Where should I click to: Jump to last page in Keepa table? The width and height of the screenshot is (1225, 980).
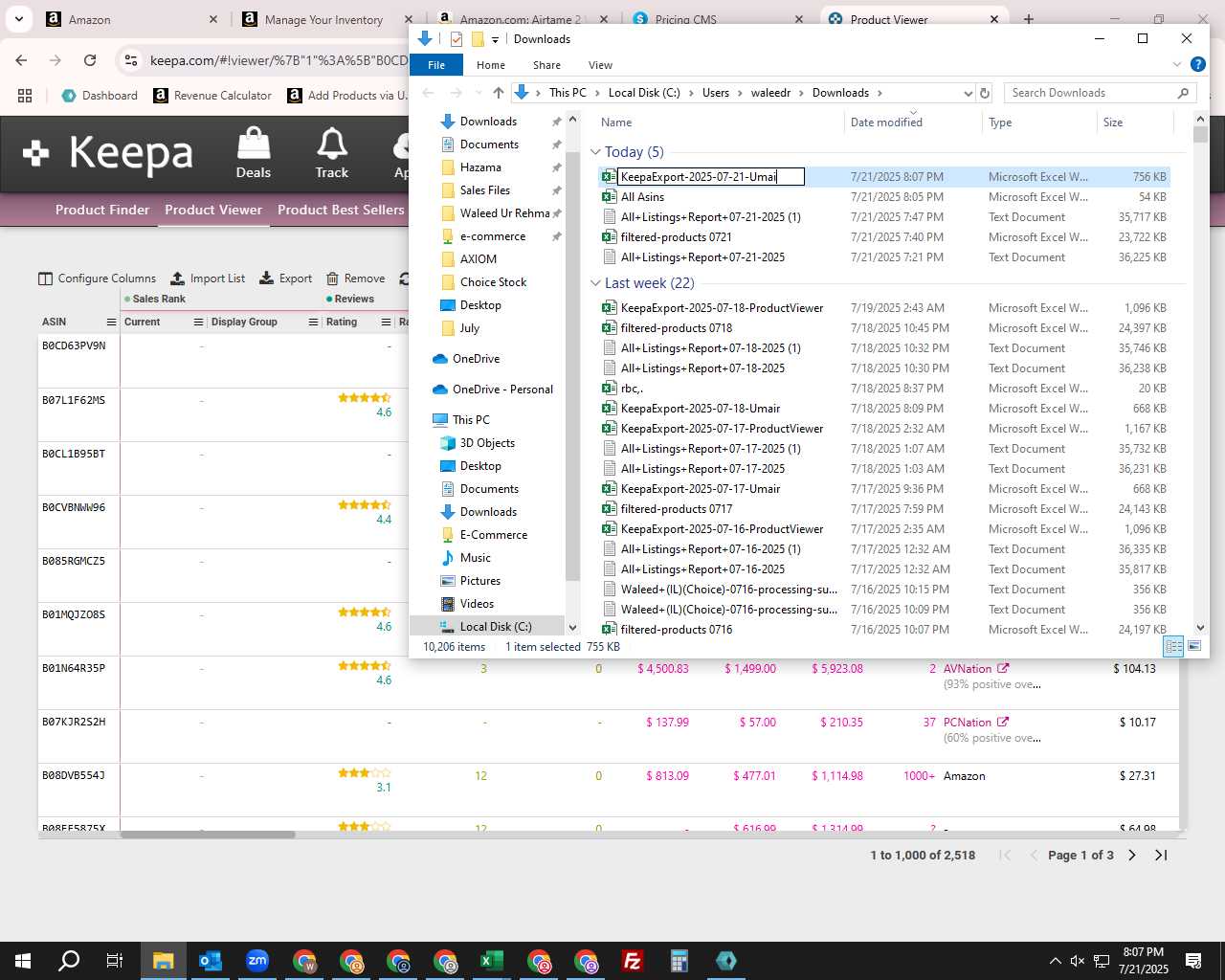(x=1161, y=855)
